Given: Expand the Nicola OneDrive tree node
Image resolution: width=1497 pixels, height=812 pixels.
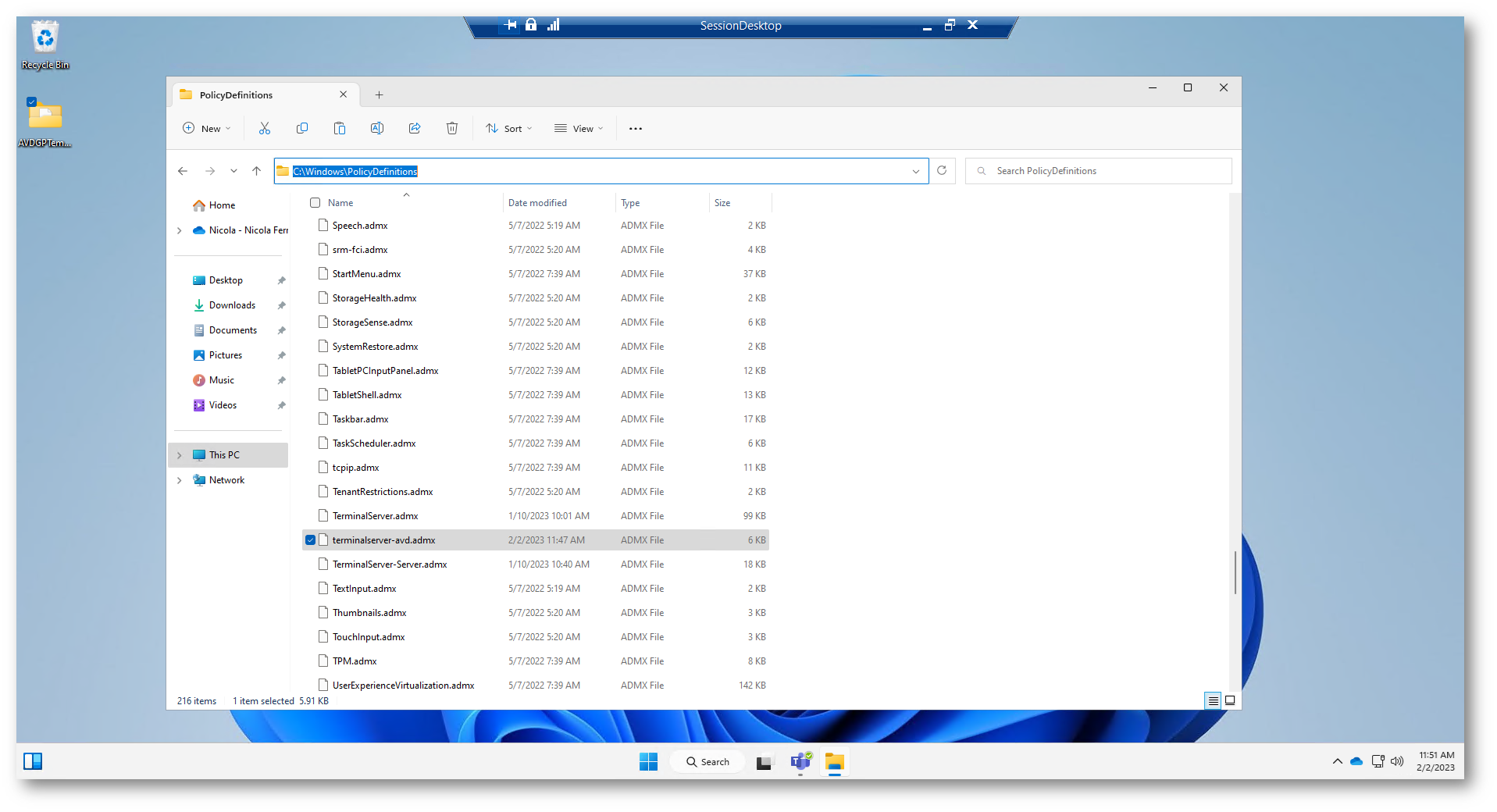Looking at the screenshot, I should [180, 230].
